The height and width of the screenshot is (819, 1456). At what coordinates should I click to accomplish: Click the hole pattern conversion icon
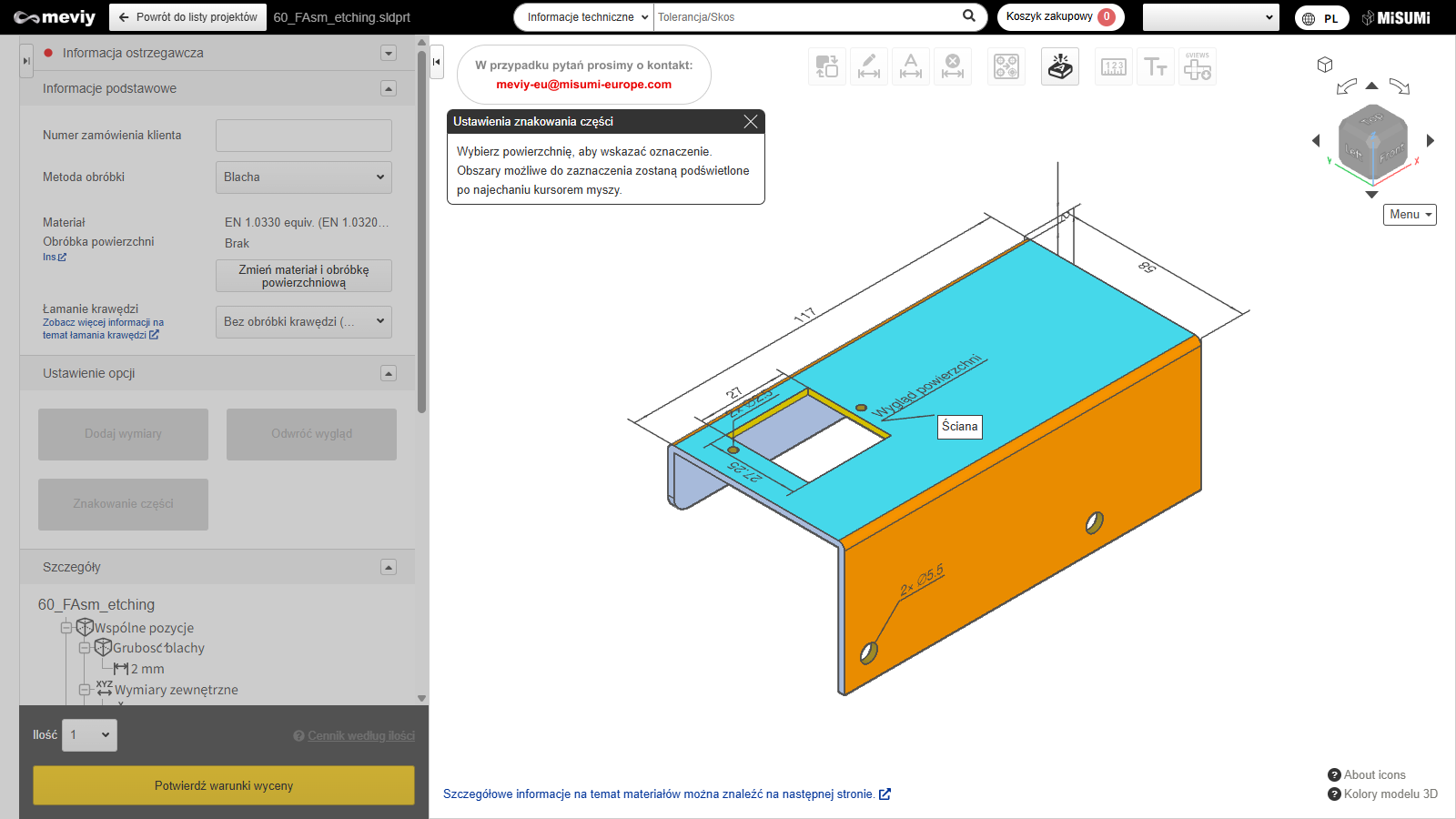click(1006, 66)
